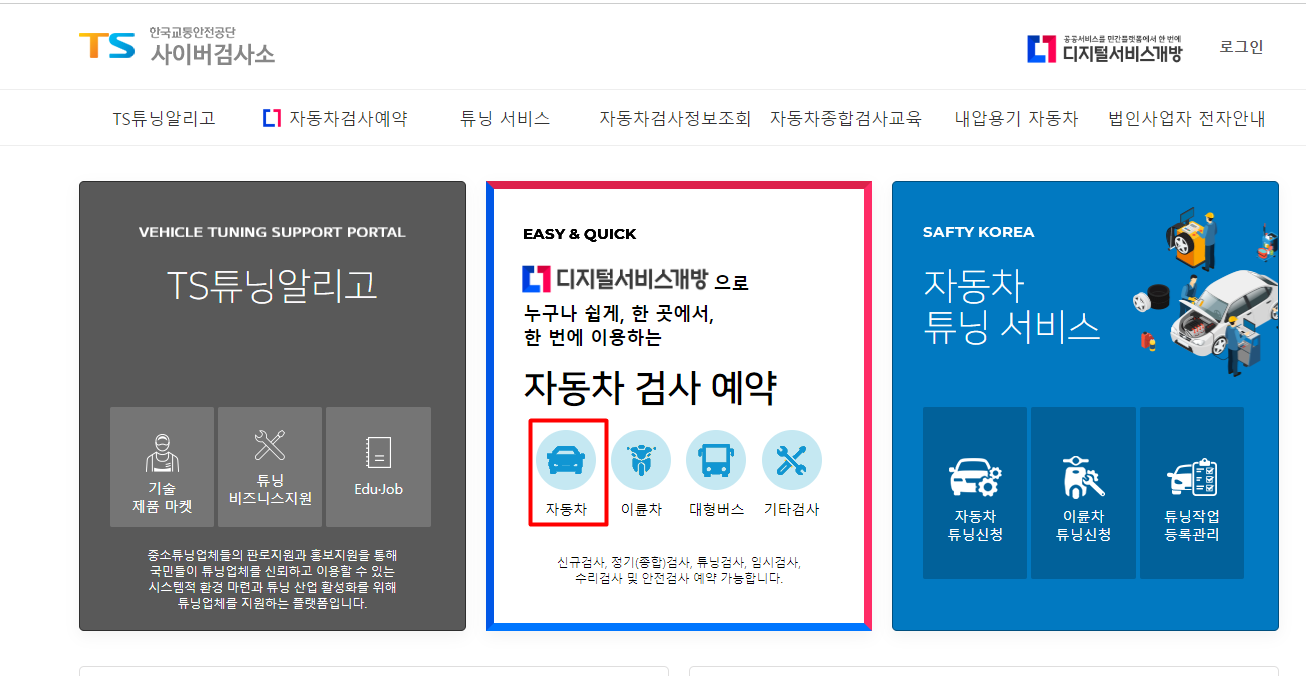Open the 튜닝 서비스 menu
Screen dimensions: 1306x676
pyautogui.click(x=505, y=118)
